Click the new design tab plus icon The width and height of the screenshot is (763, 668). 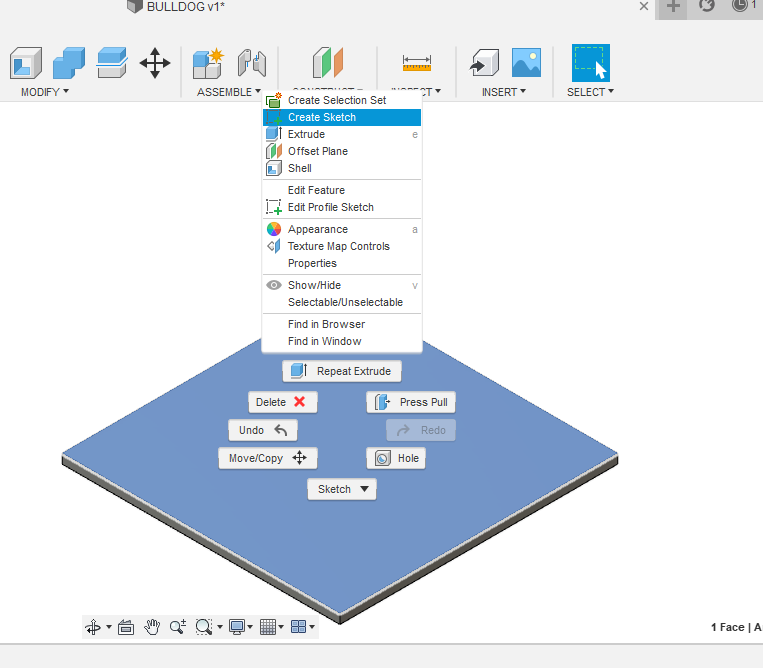pyautogui.click(x=673, y=7)
